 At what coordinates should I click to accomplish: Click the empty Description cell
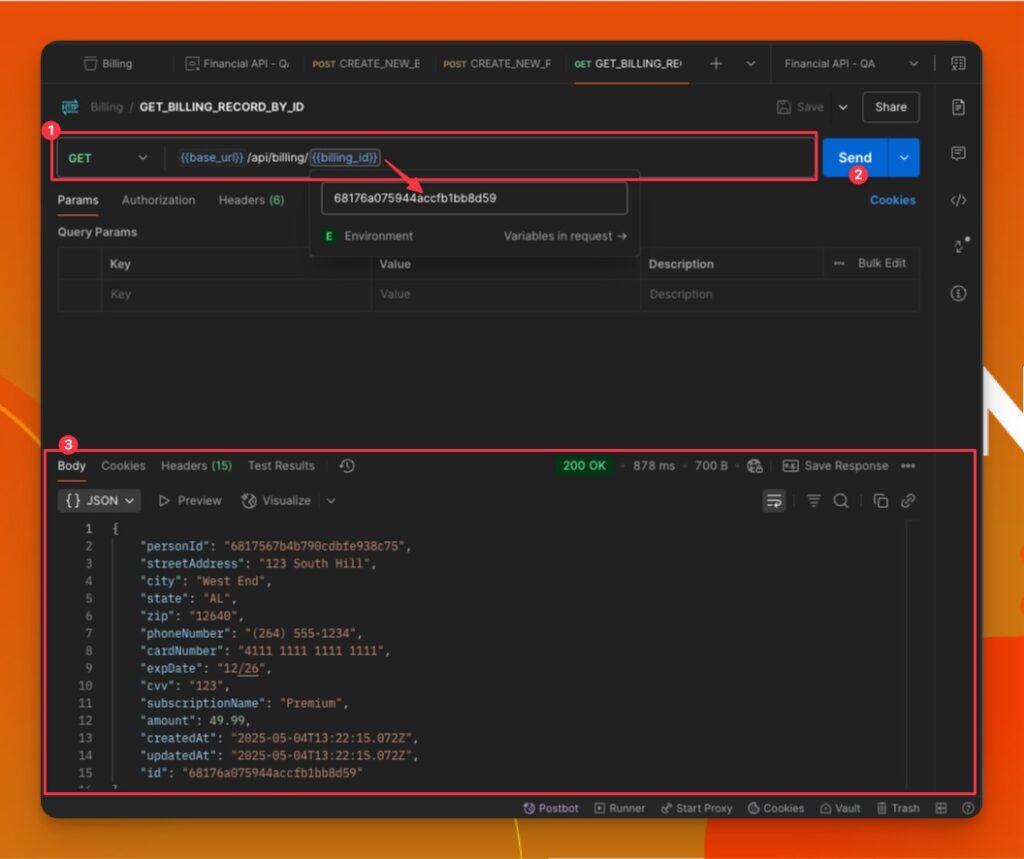click(780, 294)
